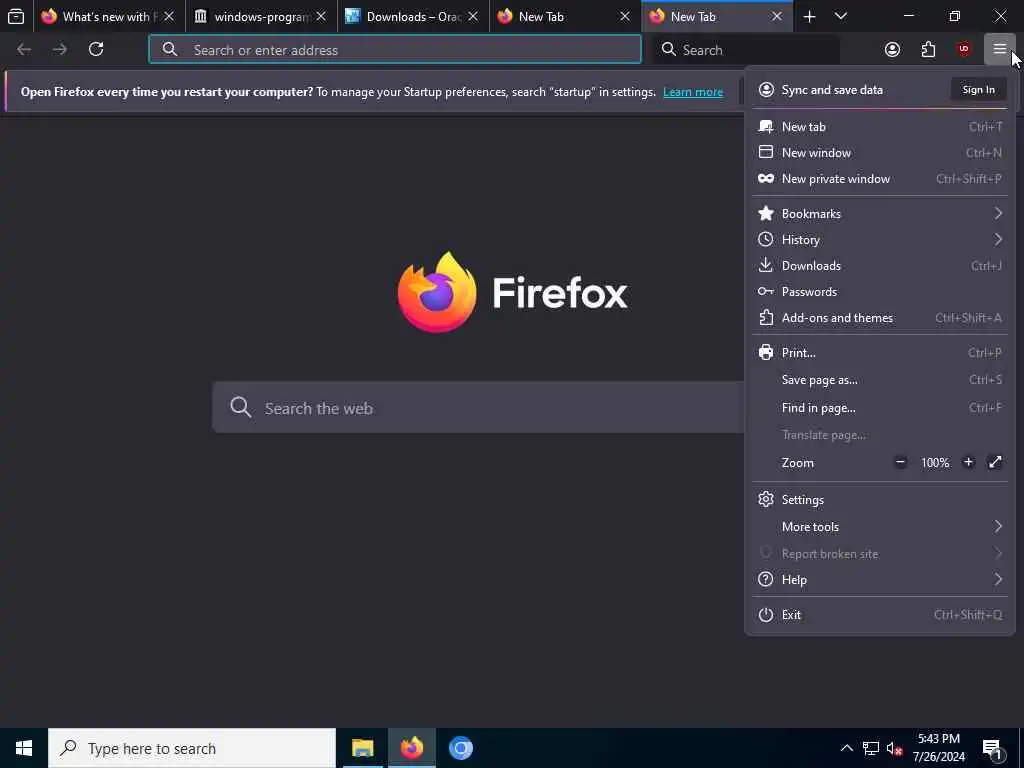Close the hamburger application menu button
Screen dimensions: 1024x768
[x=1000, y=50]
